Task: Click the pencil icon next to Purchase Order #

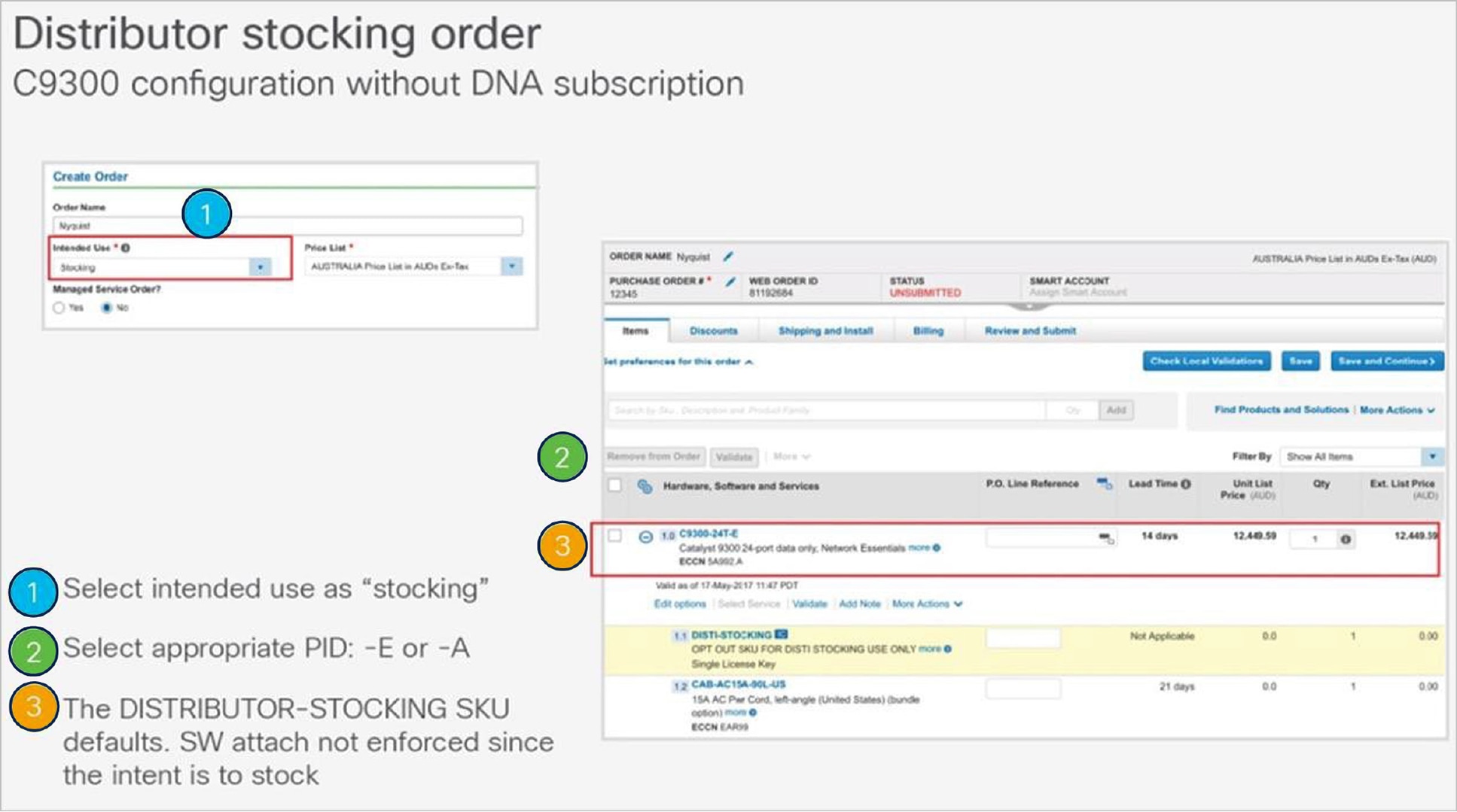Action: coord(730,281)
